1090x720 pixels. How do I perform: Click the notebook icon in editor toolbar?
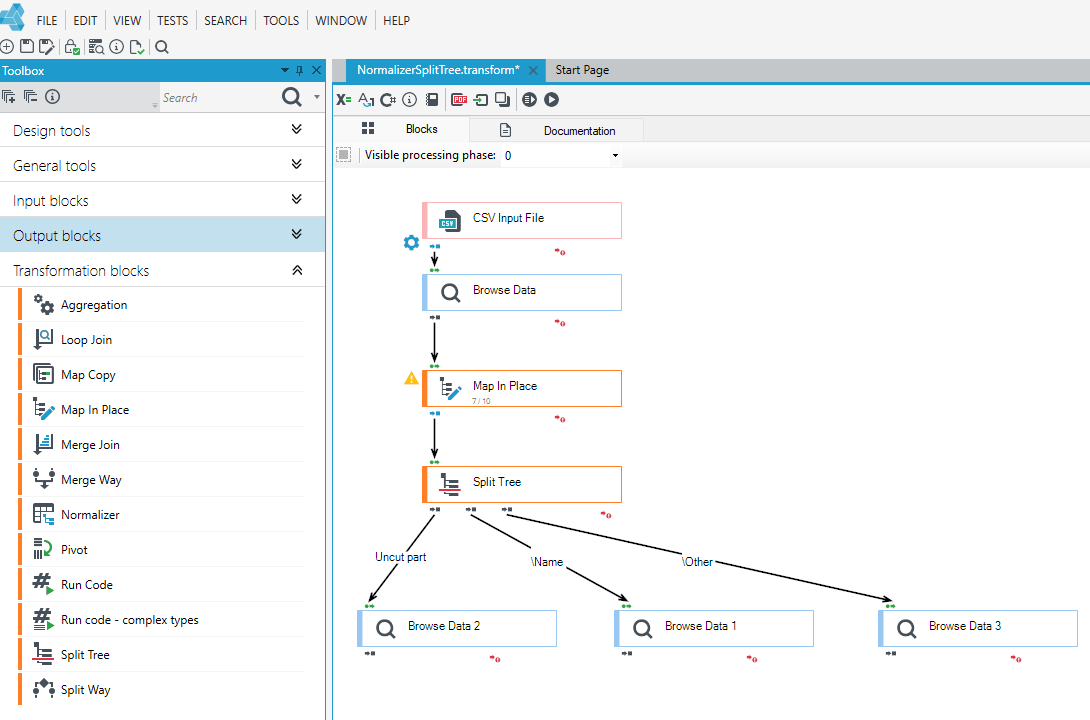point(432,99)
